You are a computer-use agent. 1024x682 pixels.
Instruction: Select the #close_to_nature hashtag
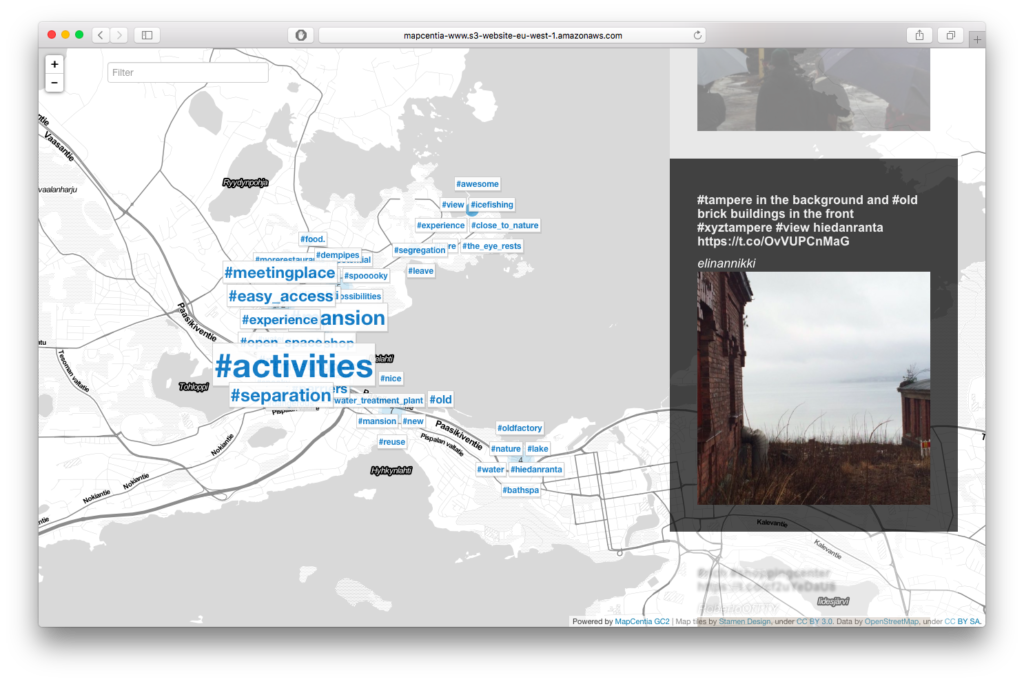(505, 225)
